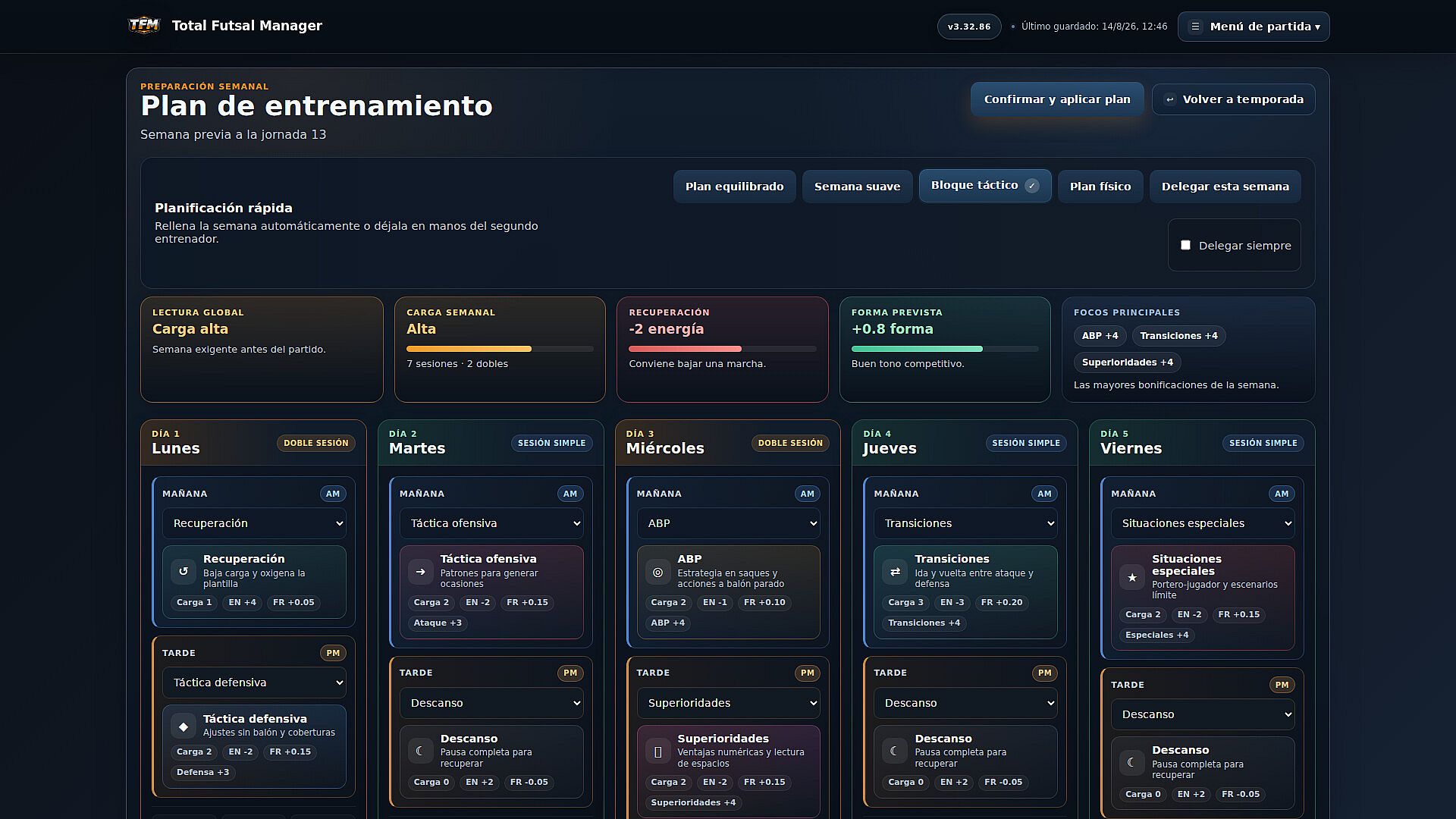This screenshot has width=1456, height=819.
Task: Select the Bloque táctico preset
Action: click(x=985, y=186)
